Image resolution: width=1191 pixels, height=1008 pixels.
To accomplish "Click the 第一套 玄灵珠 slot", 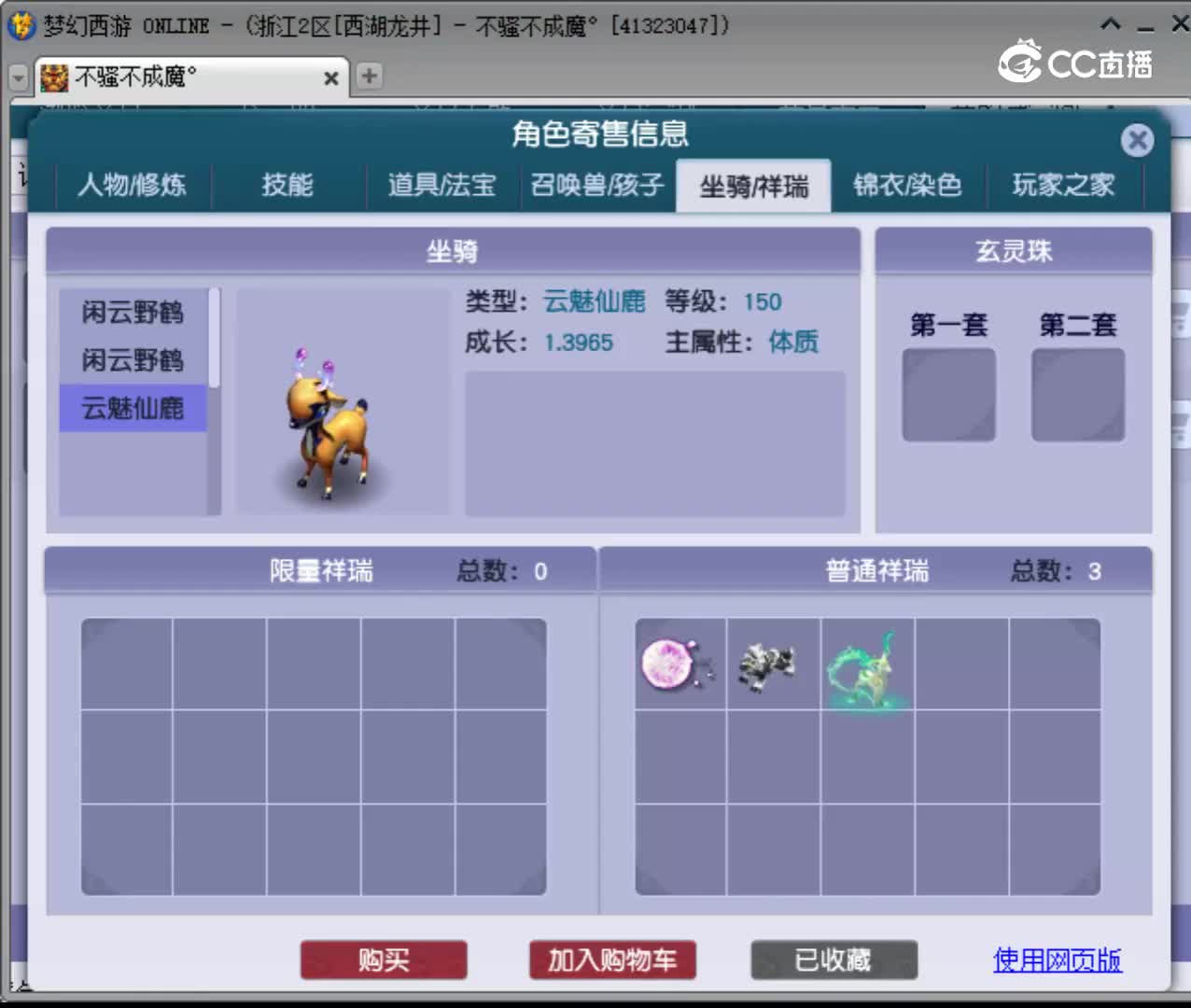I will coord(949,395).
